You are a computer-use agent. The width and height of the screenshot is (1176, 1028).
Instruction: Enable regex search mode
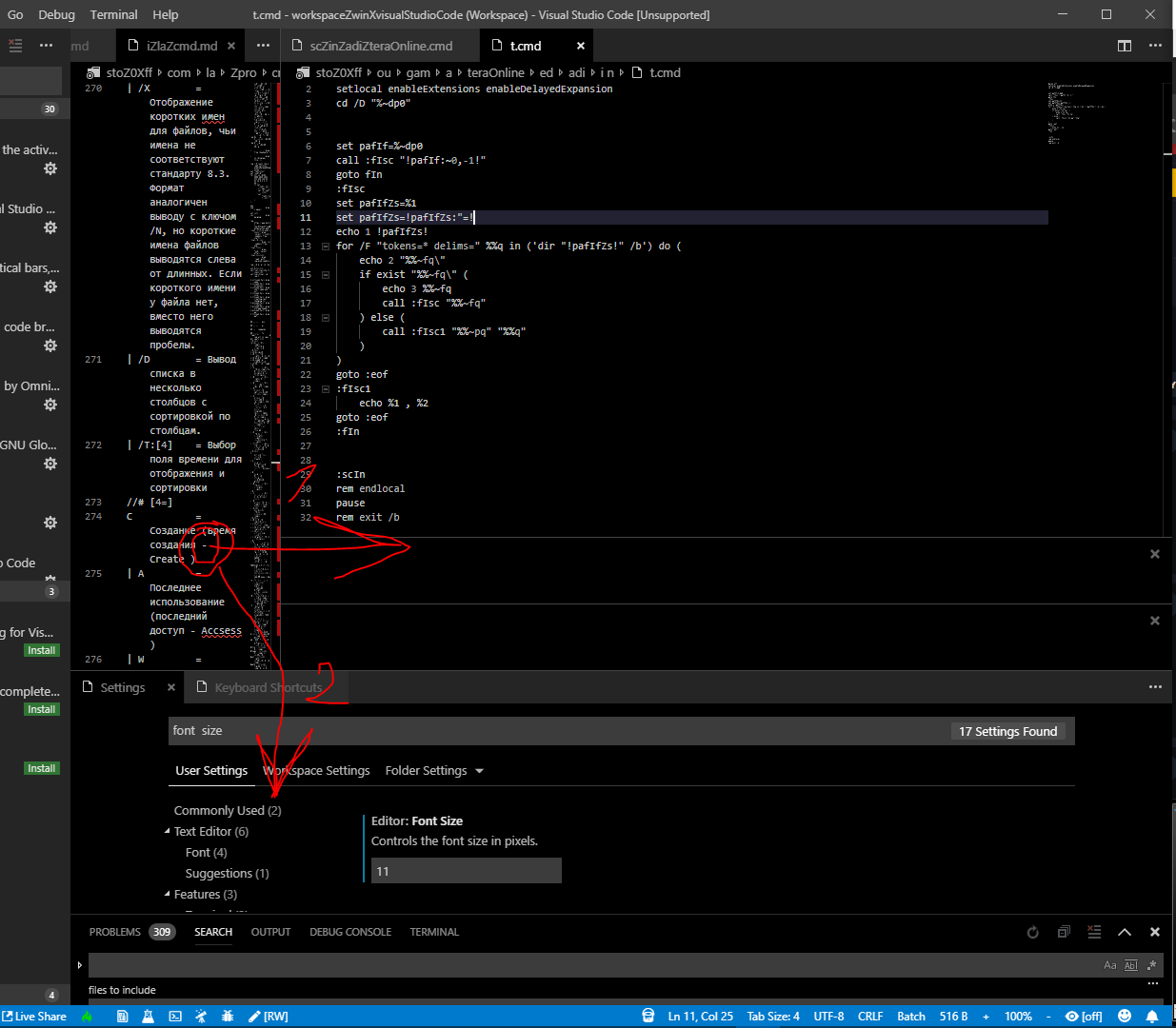[1153, 964]
